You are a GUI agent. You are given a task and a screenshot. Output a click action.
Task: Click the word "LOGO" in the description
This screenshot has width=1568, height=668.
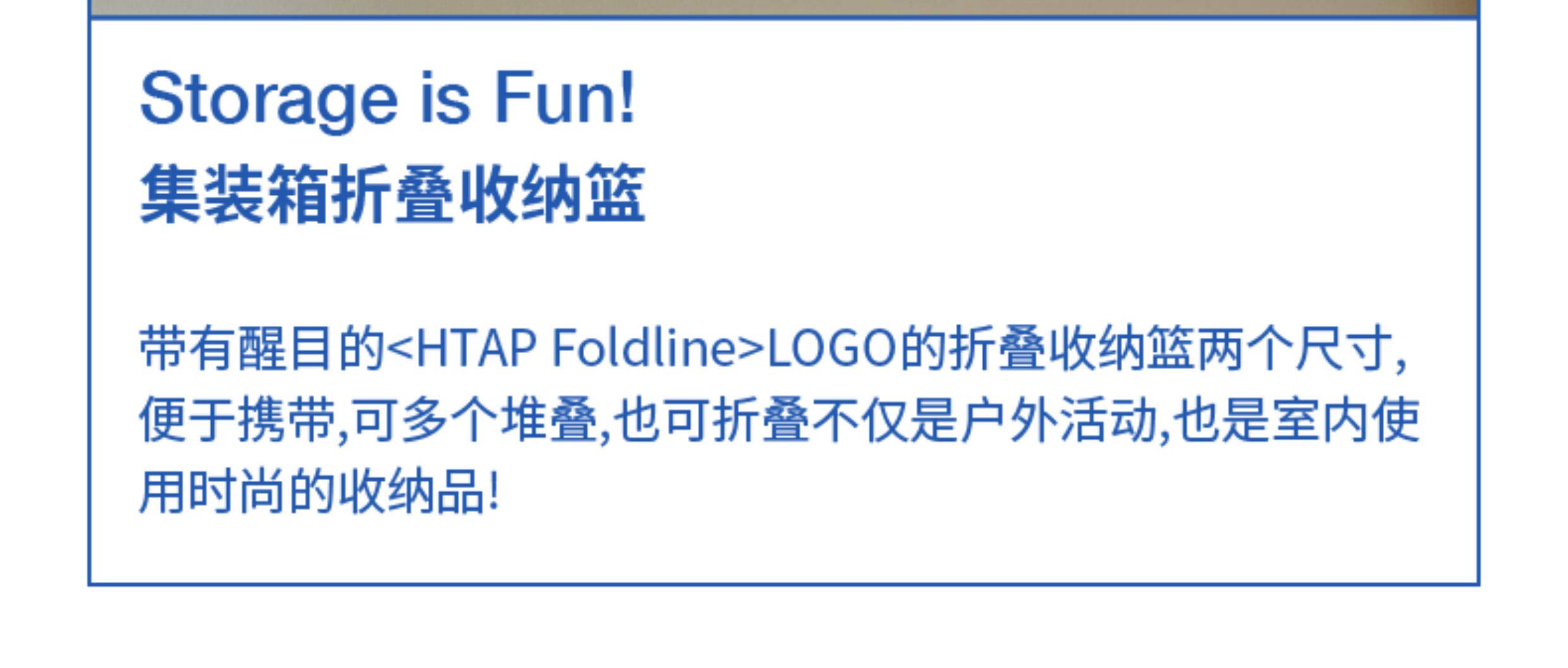click(x=832, y=349)
